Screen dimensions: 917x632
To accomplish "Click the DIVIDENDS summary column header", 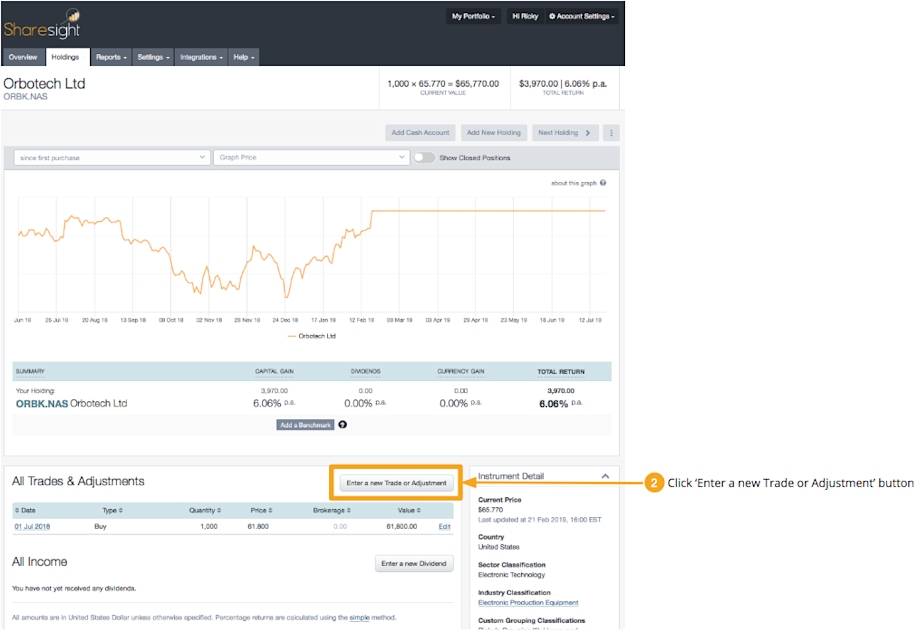I will (x=366, y=371).
